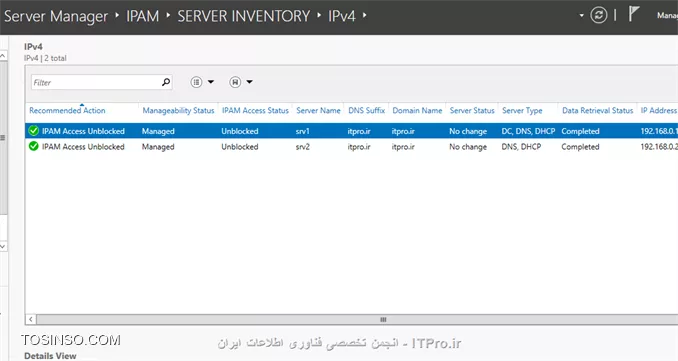Navigate to SERVER INVENTORY breadcrumb
Image resolution: width=678 pixels, height=361 pixels.
(243, 16)
